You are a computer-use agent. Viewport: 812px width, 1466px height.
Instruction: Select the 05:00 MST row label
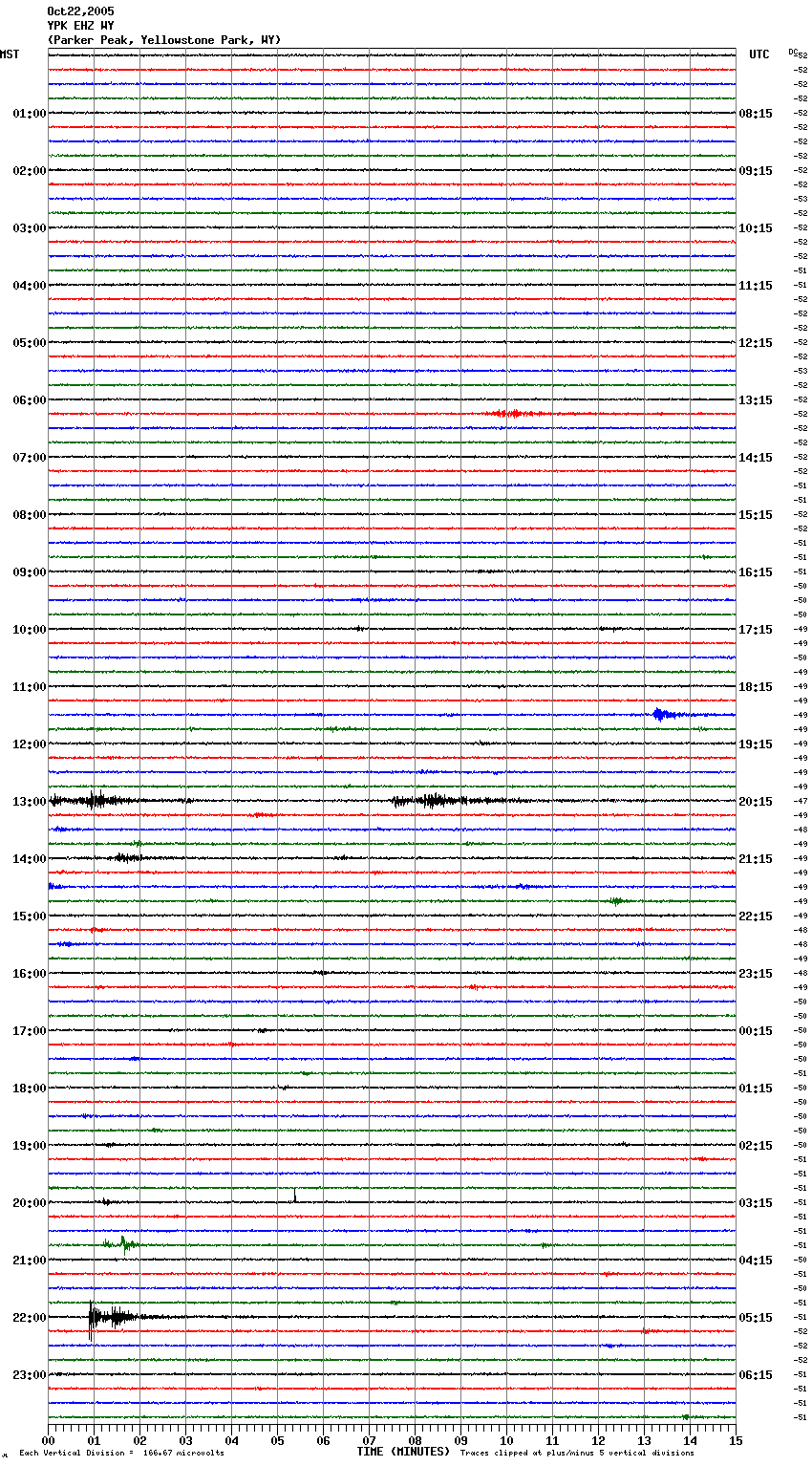[x=30, y=343]
